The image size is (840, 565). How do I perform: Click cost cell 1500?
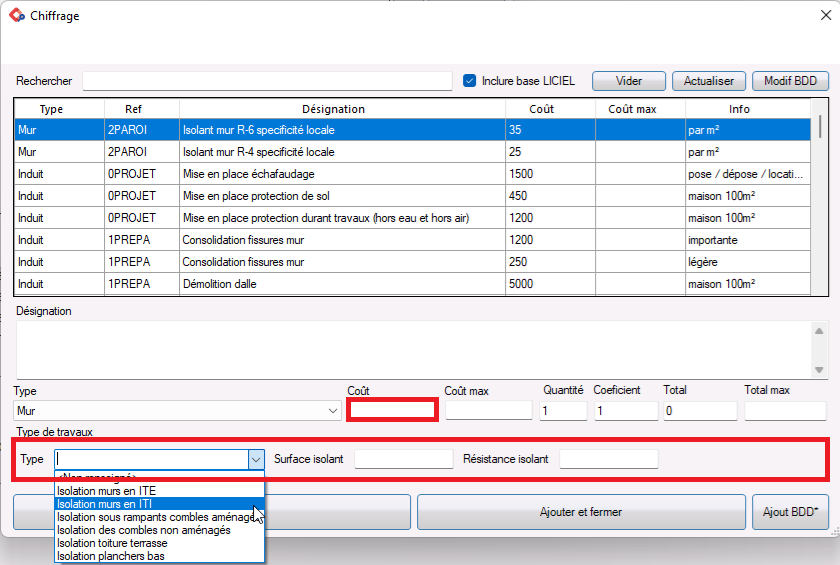coord(550,174)
